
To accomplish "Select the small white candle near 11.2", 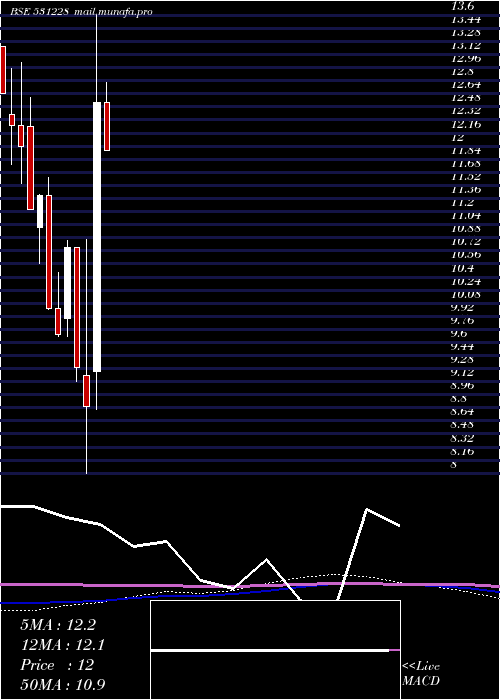I will coord(40,211).
